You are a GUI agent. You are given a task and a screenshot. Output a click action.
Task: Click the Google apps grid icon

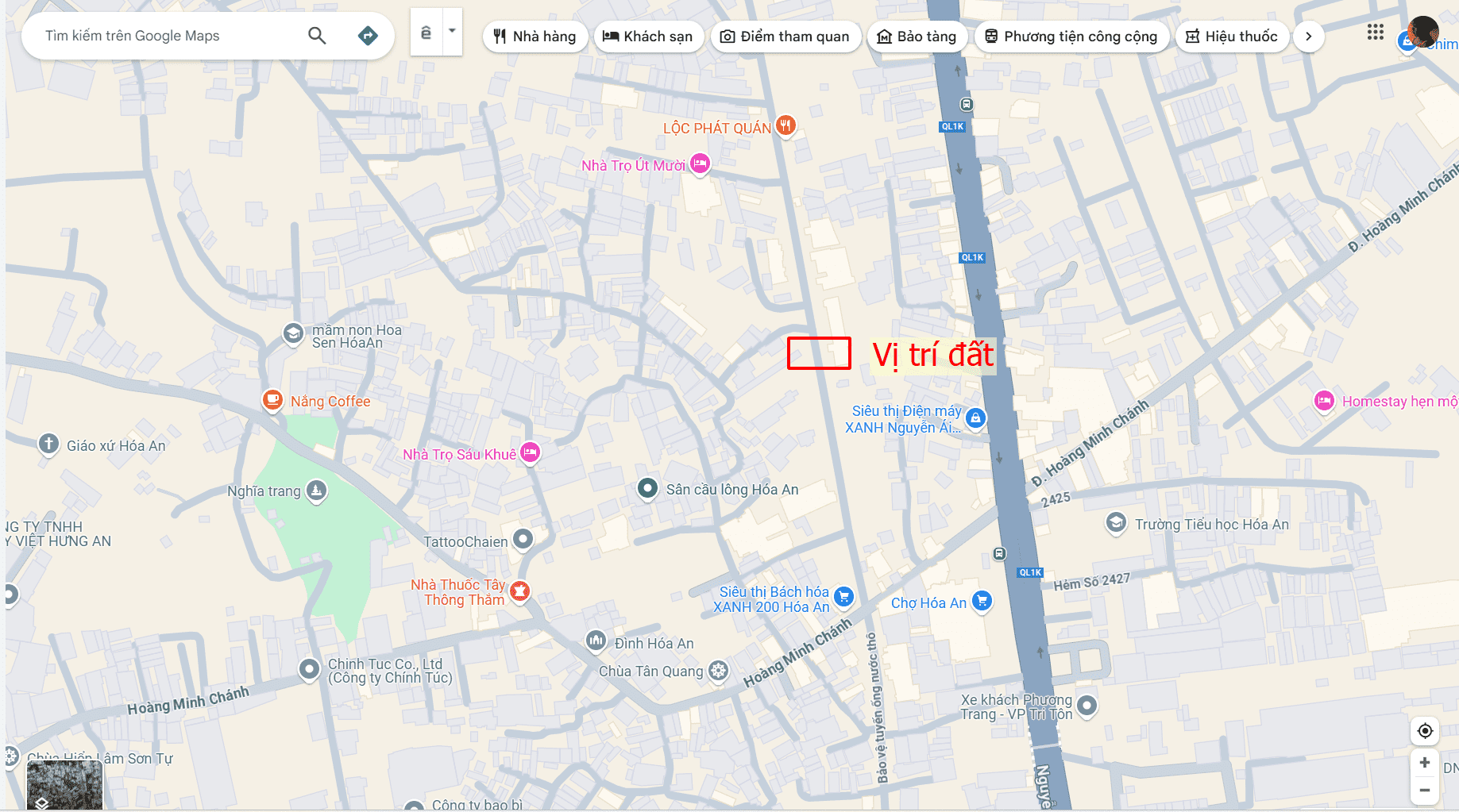point(1376,33)
